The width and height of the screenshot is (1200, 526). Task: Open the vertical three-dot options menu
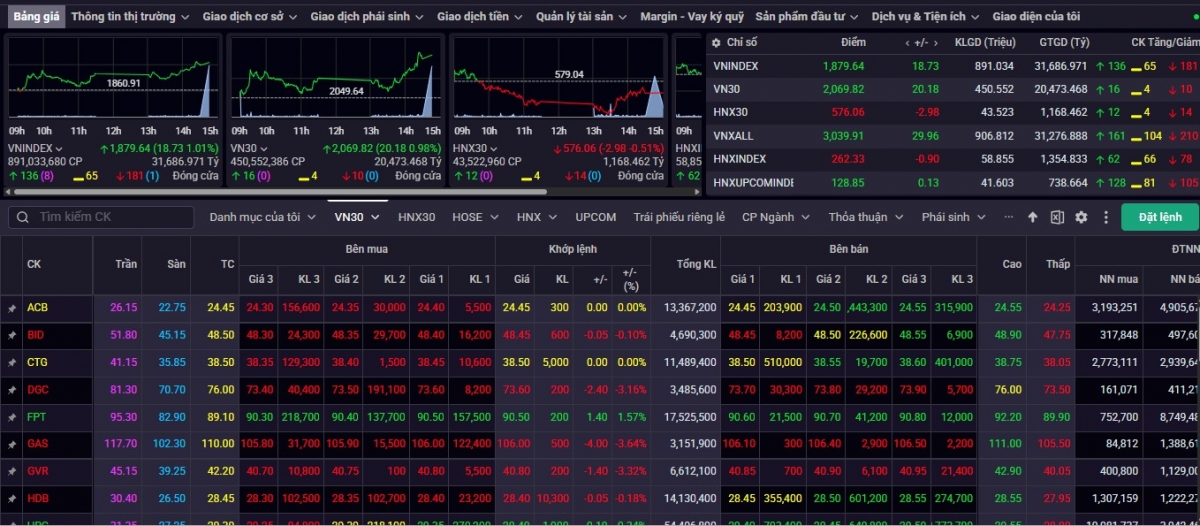tap(1105, 217)
